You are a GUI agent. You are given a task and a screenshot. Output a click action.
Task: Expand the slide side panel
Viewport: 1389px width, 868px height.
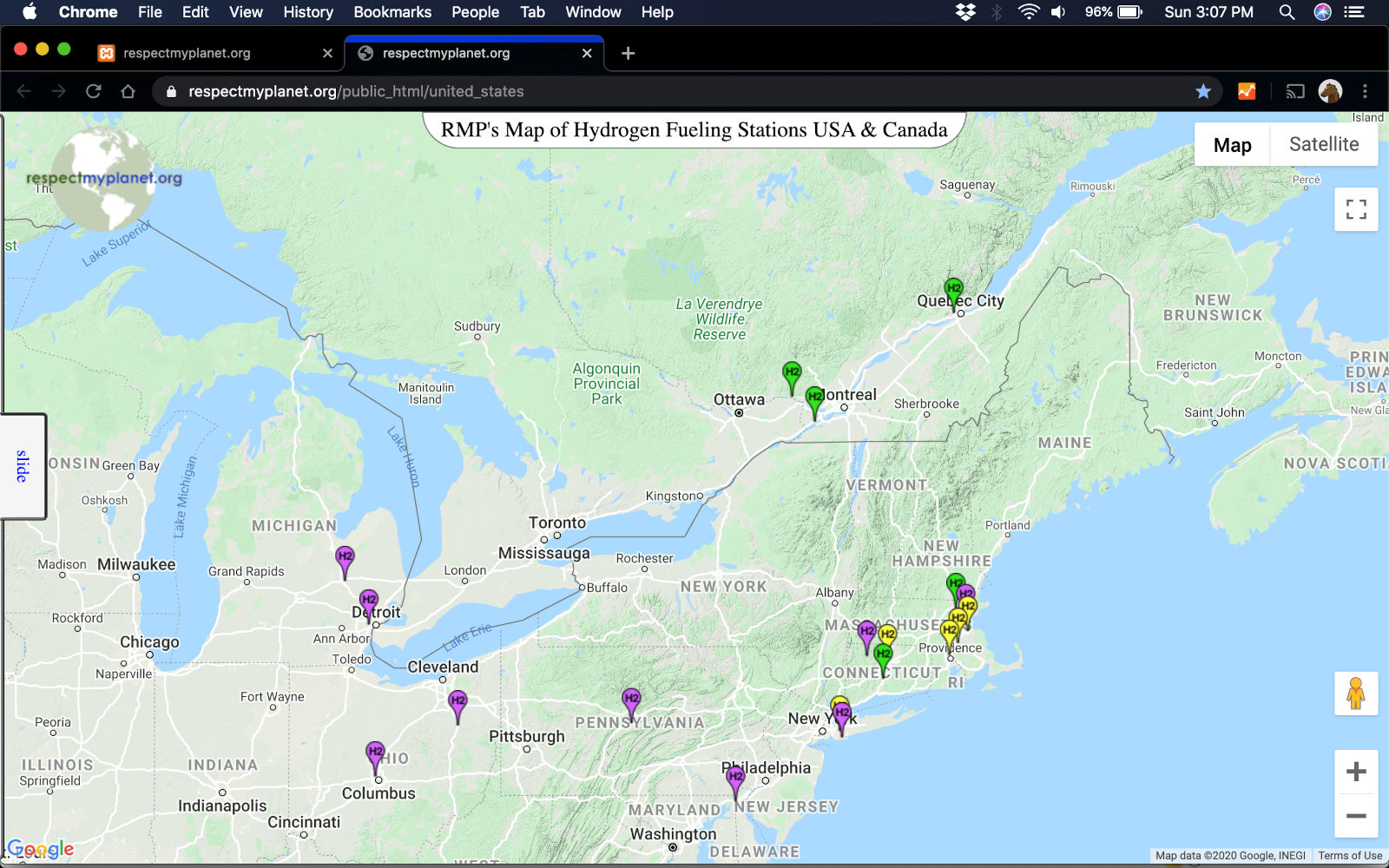coord(23,466)
